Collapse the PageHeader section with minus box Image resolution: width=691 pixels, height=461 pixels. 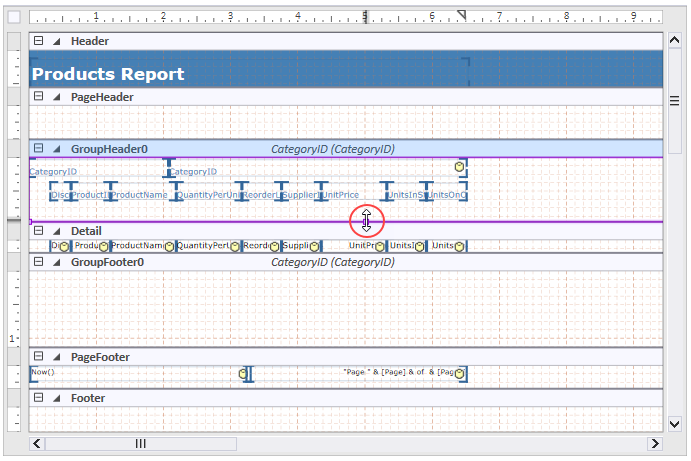point(38,97)
